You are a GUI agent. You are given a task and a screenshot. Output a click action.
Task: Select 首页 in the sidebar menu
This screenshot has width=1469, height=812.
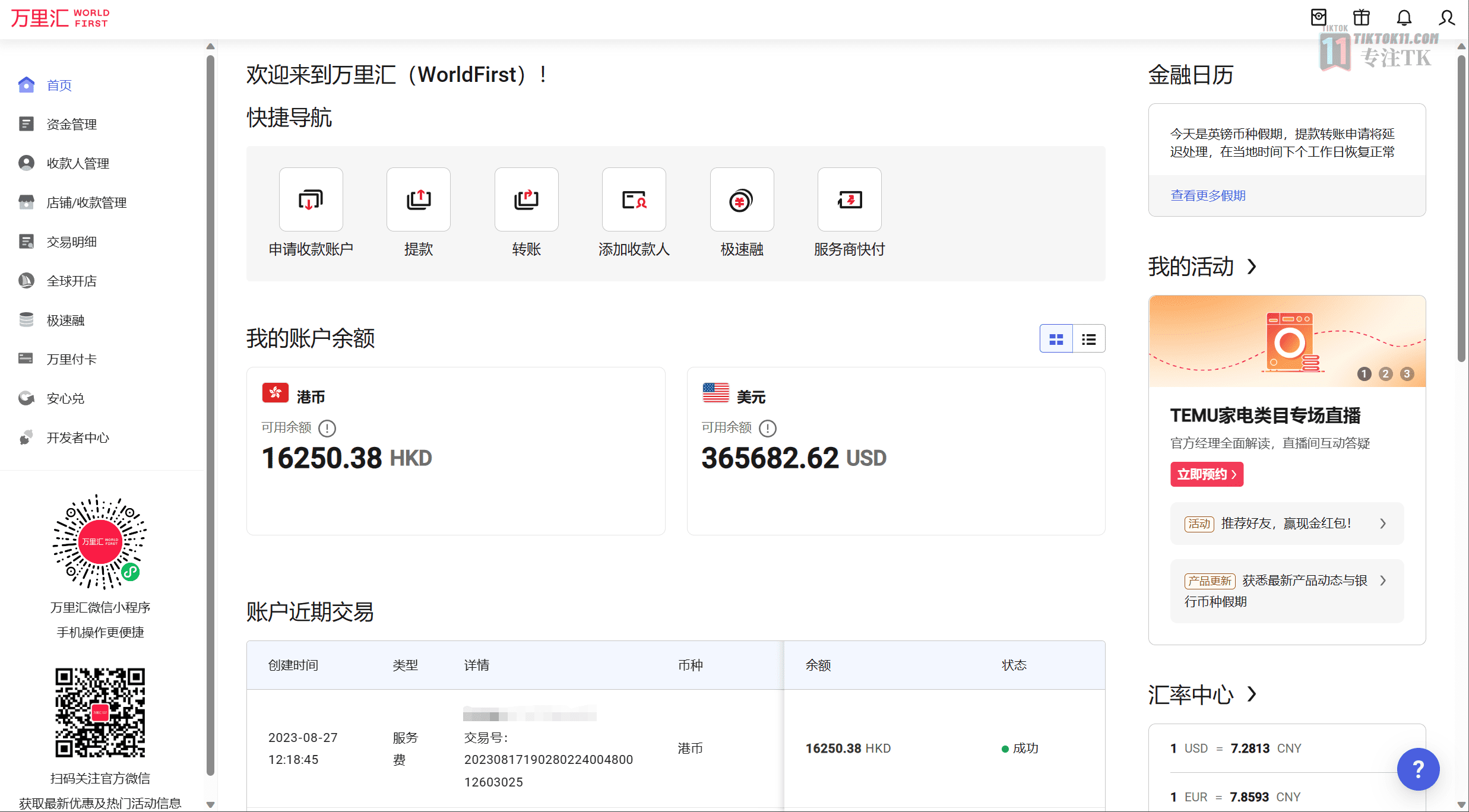point(59,85)
